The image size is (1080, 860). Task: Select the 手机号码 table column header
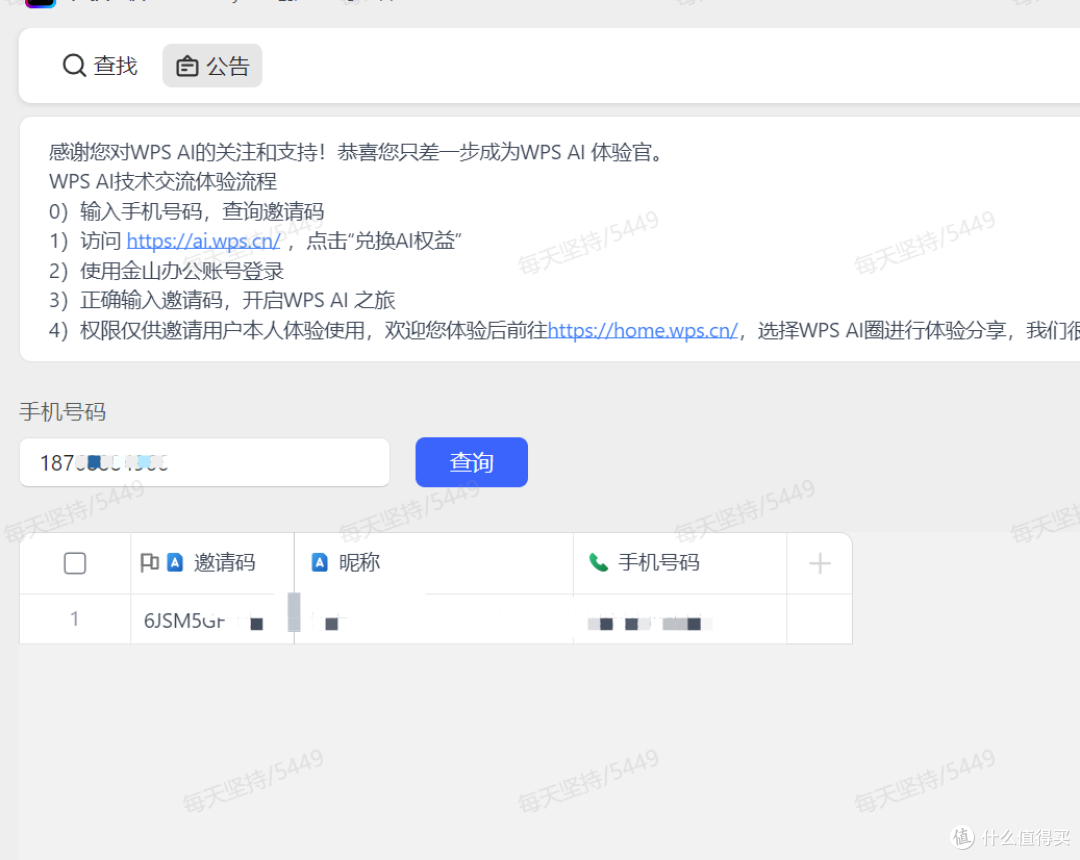pyautogui.click(x=680, y=563)
